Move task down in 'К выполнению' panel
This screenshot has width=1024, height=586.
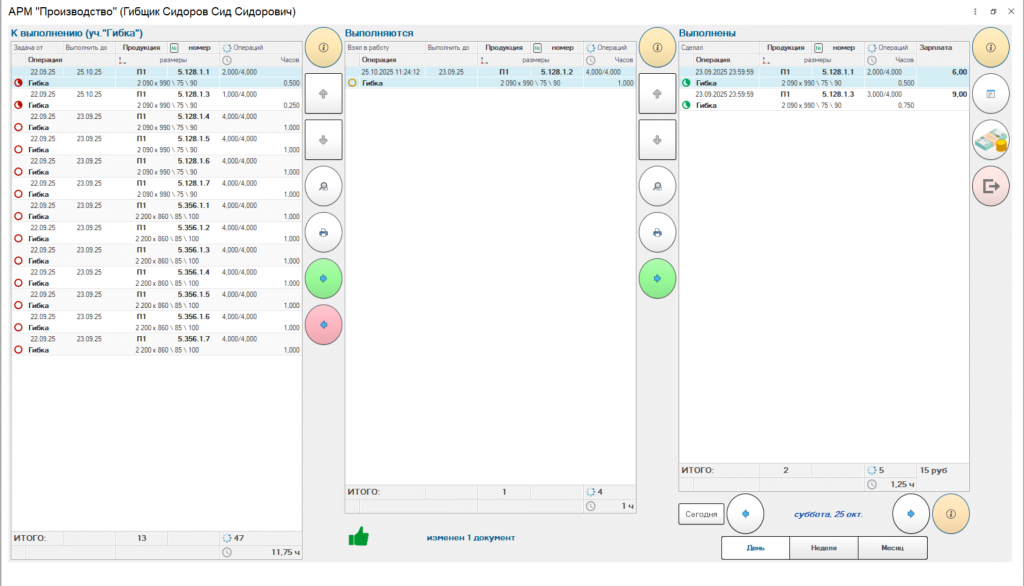coord(323,140)
